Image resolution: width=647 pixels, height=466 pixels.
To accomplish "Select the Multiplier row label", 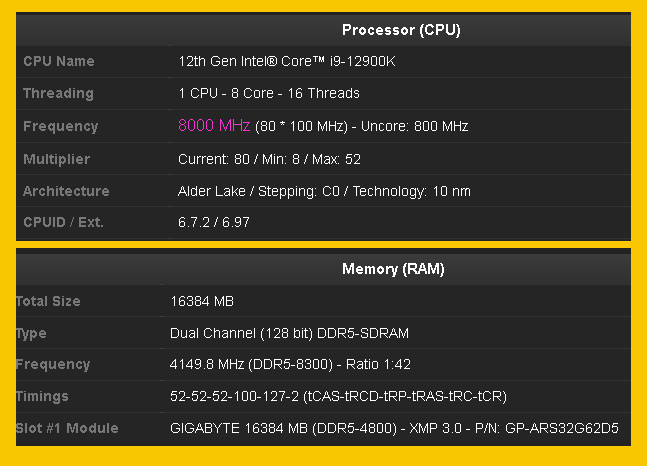I will [x=56, y=159].
